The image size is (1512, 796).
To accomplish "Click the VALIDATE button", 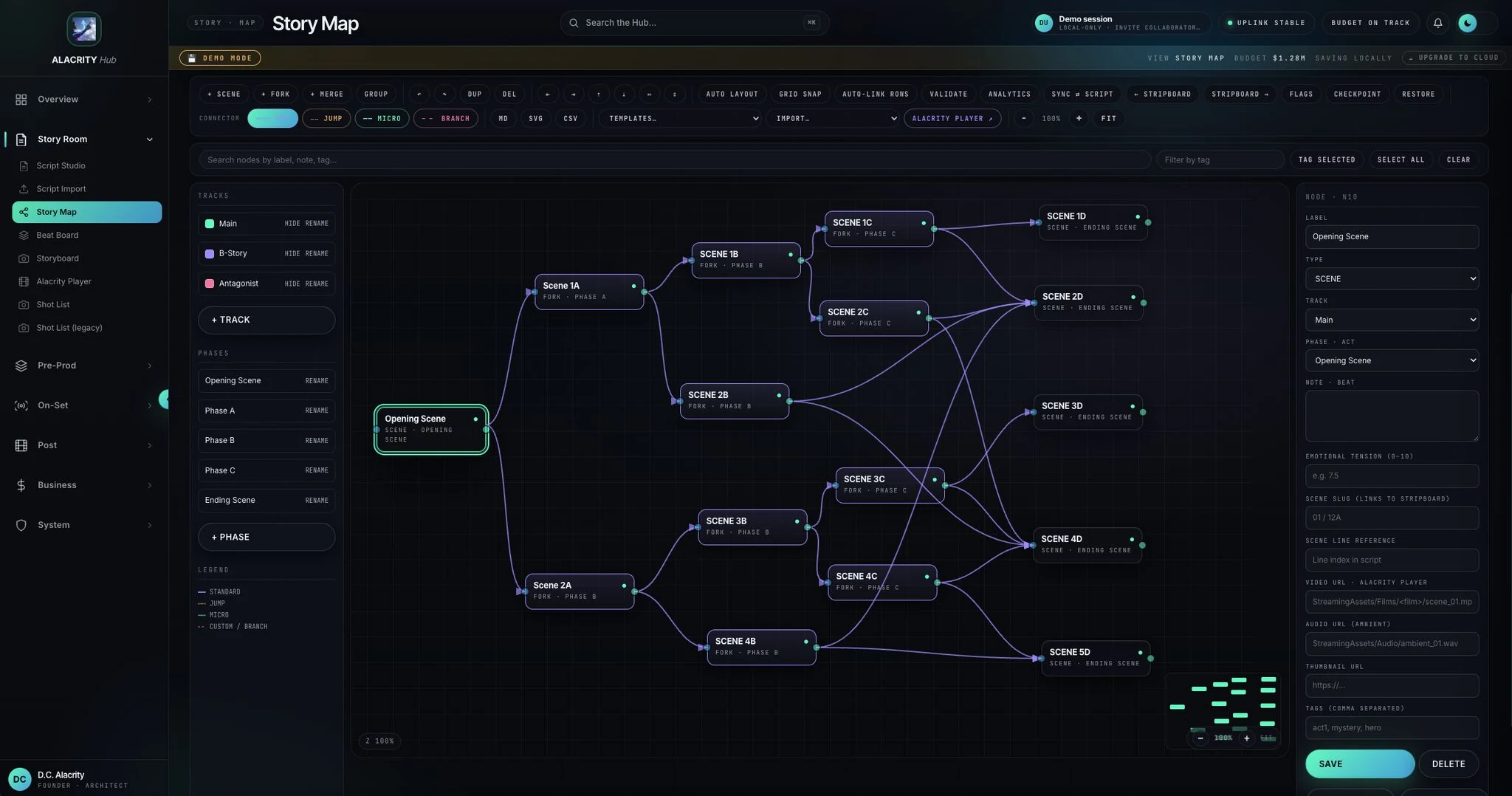I will (948, 94).
